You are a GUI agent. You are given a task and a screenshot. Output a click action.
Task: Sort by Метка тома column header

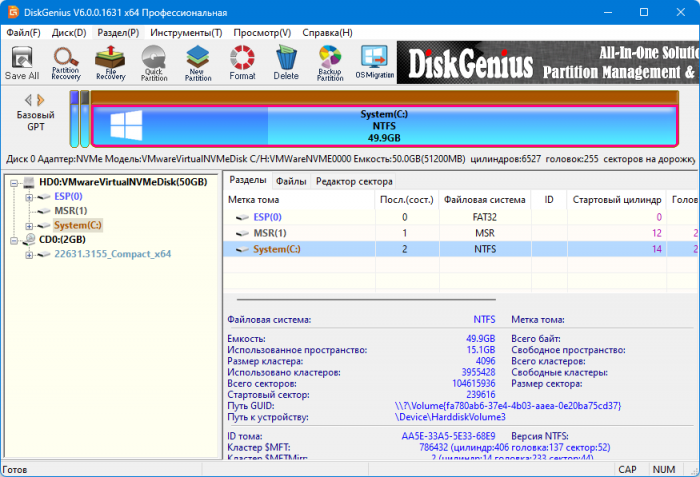(299, 200)
